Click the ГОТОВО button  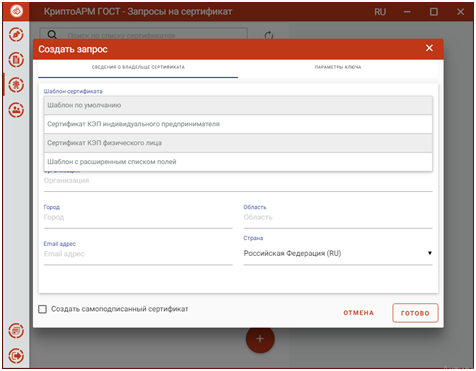(415, 313)
